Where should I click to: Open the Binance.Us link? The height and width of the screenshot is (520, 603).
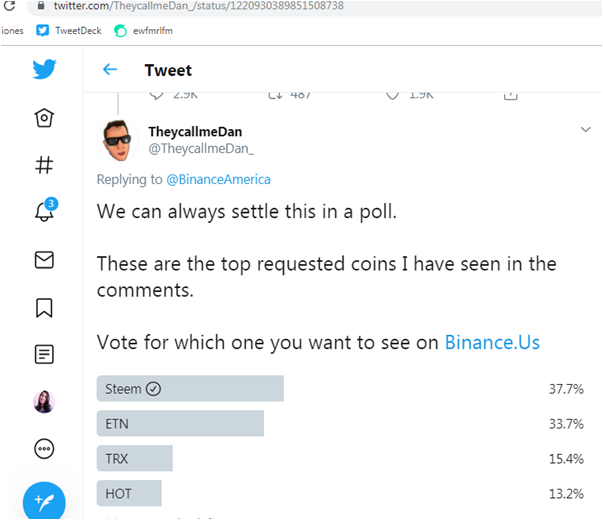(492, 342)
